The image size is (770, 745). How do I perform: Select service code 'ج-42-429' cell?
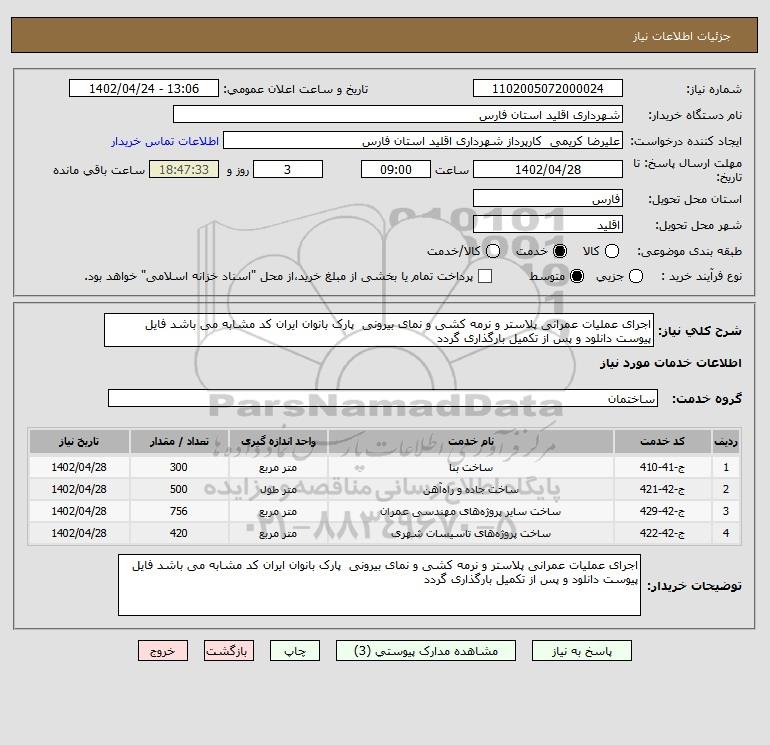click(x=662, y=511)
